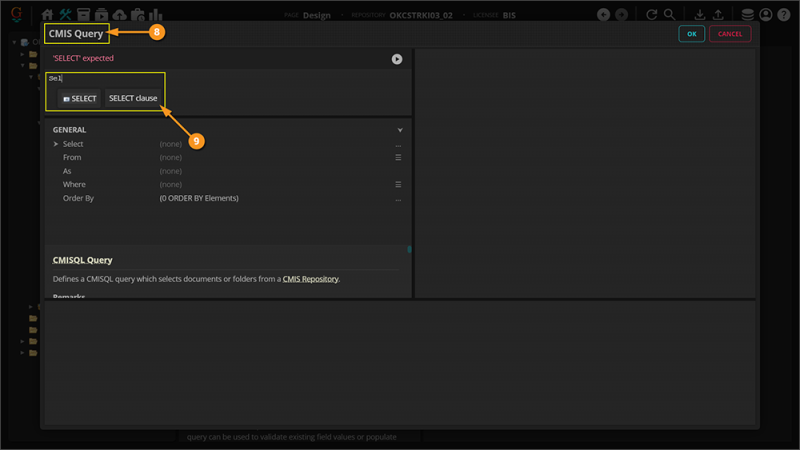Open search with the magnifier icon
Screen dimensions: 800x450
click(x=669, y=15)
